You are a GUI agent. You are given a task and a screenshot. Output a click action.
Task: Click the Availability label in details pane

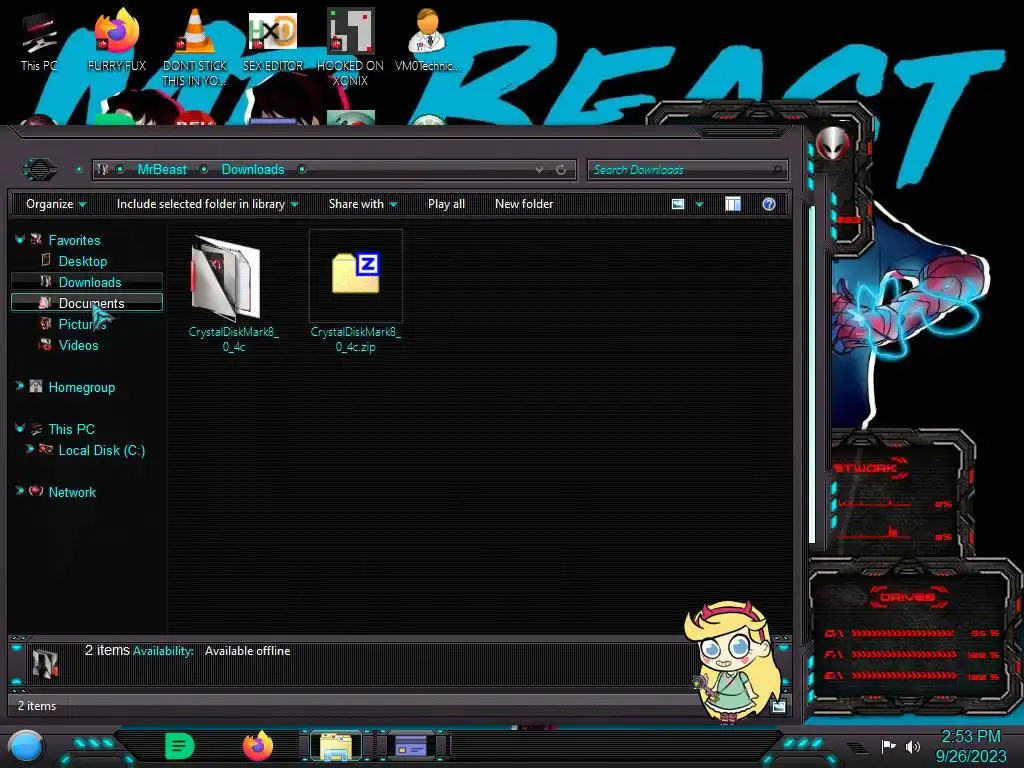click(x=163, y=651)
